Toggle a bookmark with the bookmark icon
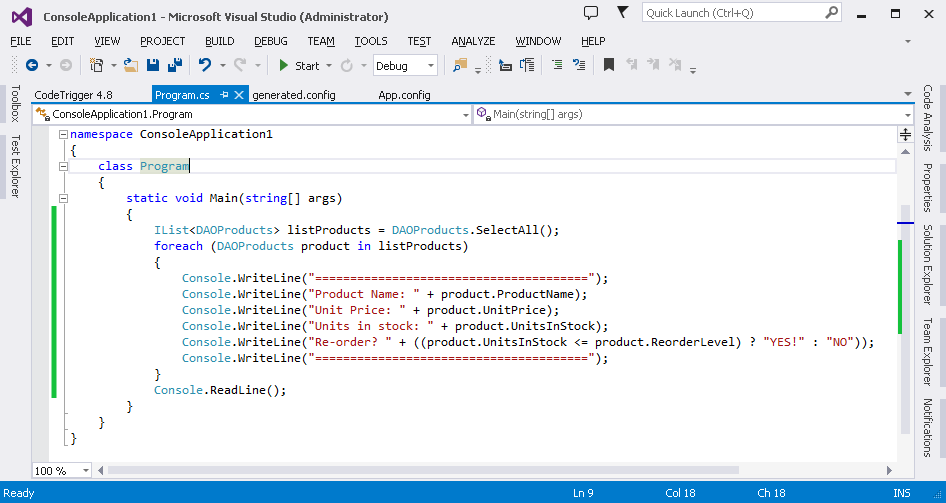 click(x=608, y=65)
